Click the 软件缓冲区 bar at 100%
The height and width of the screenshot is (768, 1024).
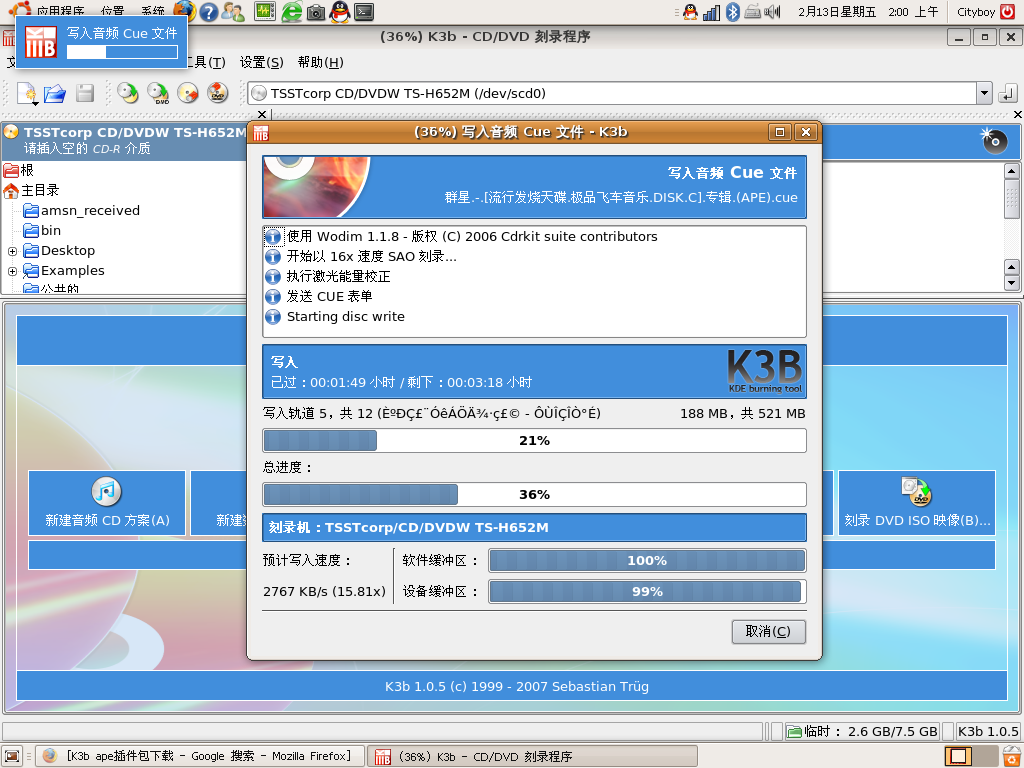click(x=647, y=560)
